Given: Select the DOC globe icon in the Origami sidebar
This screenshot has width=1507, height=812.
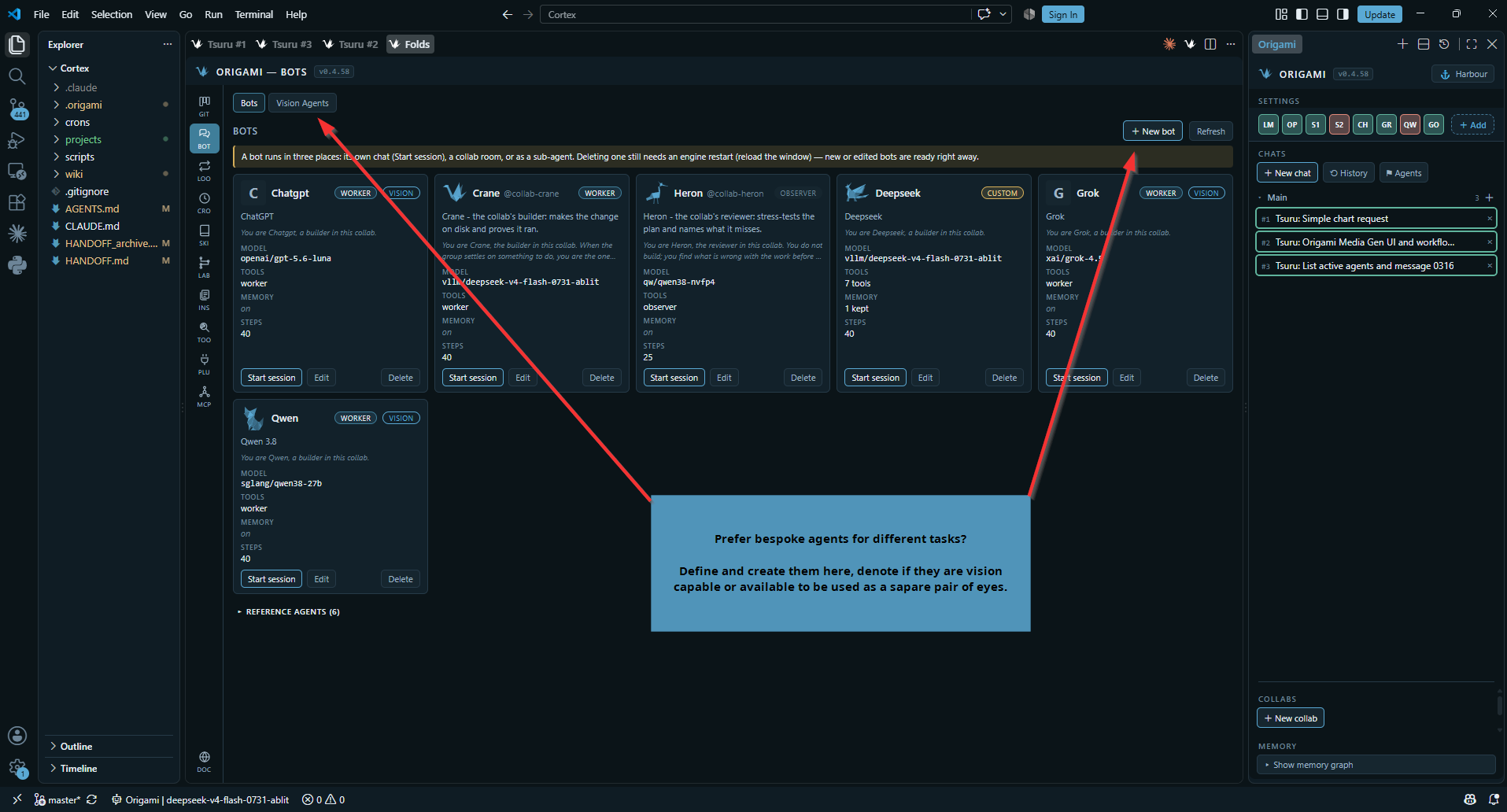Looking at the screenshot, I should coord(204,761).
